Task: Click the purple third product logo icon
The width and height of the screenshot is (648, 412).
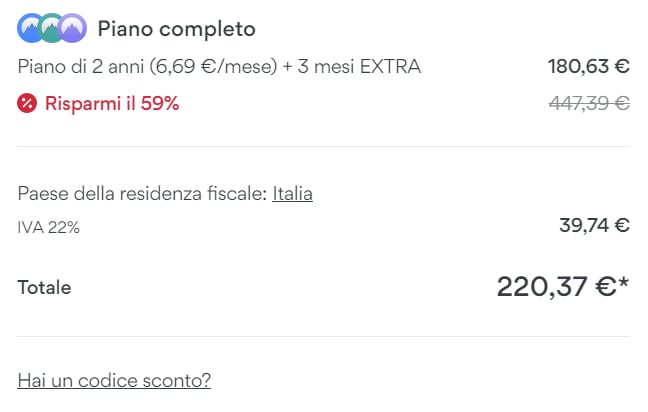Action: coord(72,29)
